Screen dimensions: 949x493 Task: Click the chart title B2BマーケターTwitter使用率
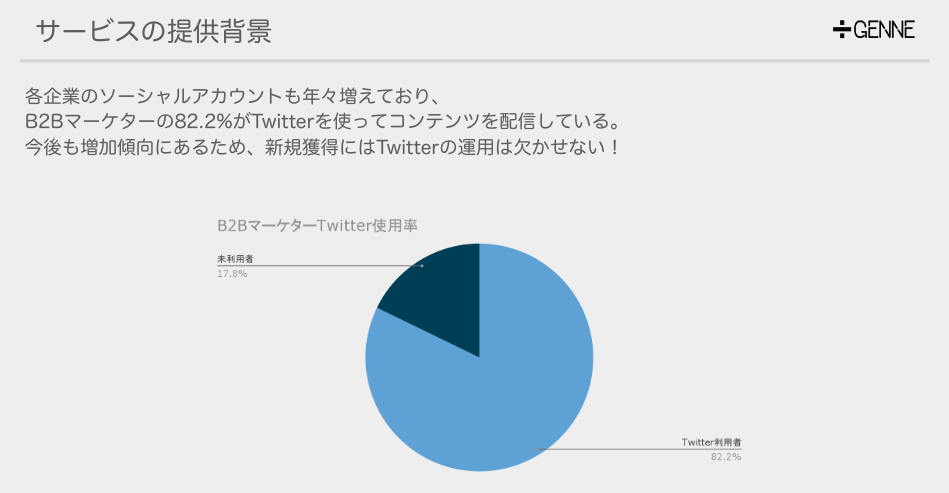[317, 225]
